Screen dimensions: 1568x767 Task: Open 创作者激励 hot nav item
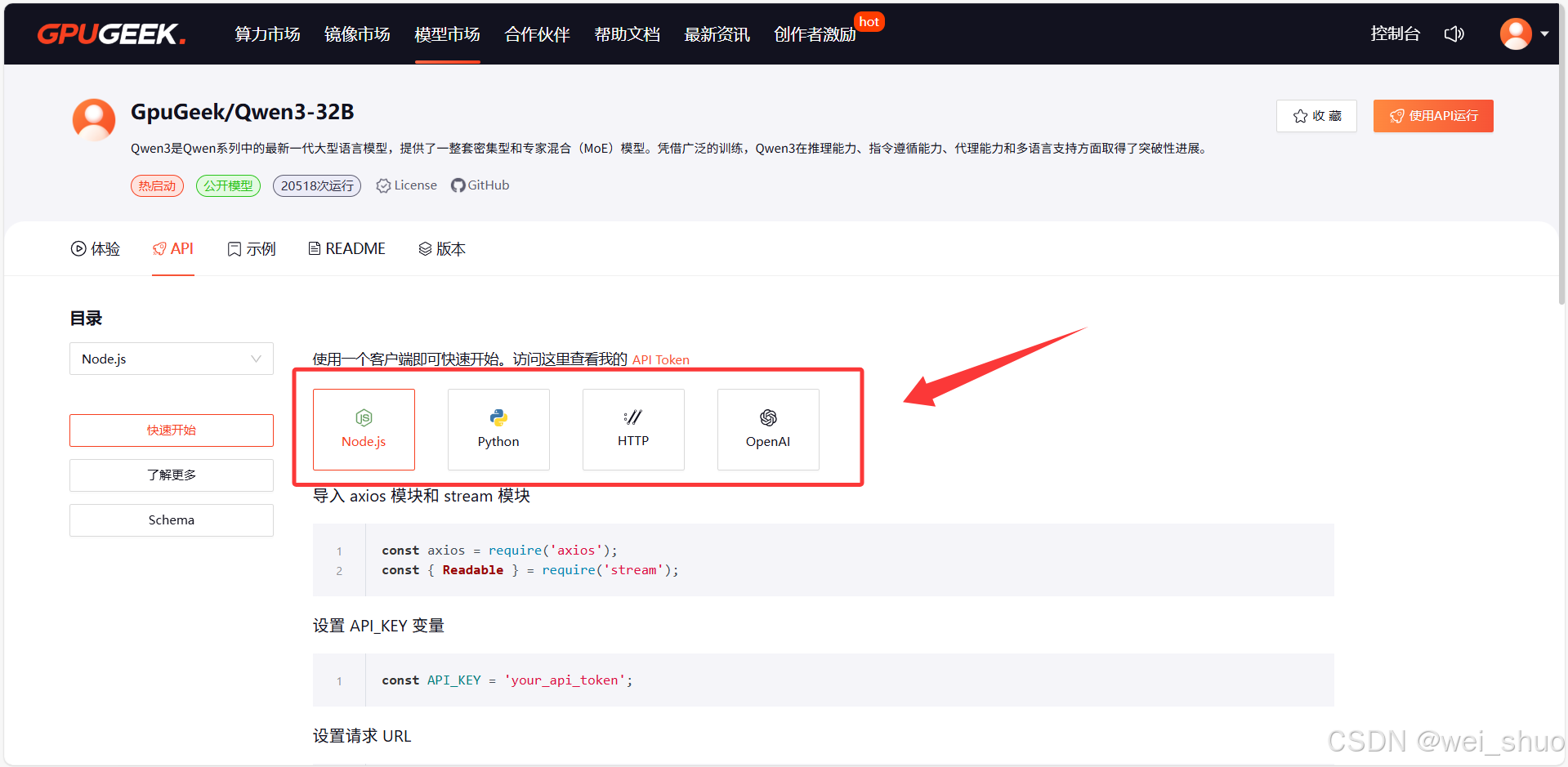coord(815,34)
